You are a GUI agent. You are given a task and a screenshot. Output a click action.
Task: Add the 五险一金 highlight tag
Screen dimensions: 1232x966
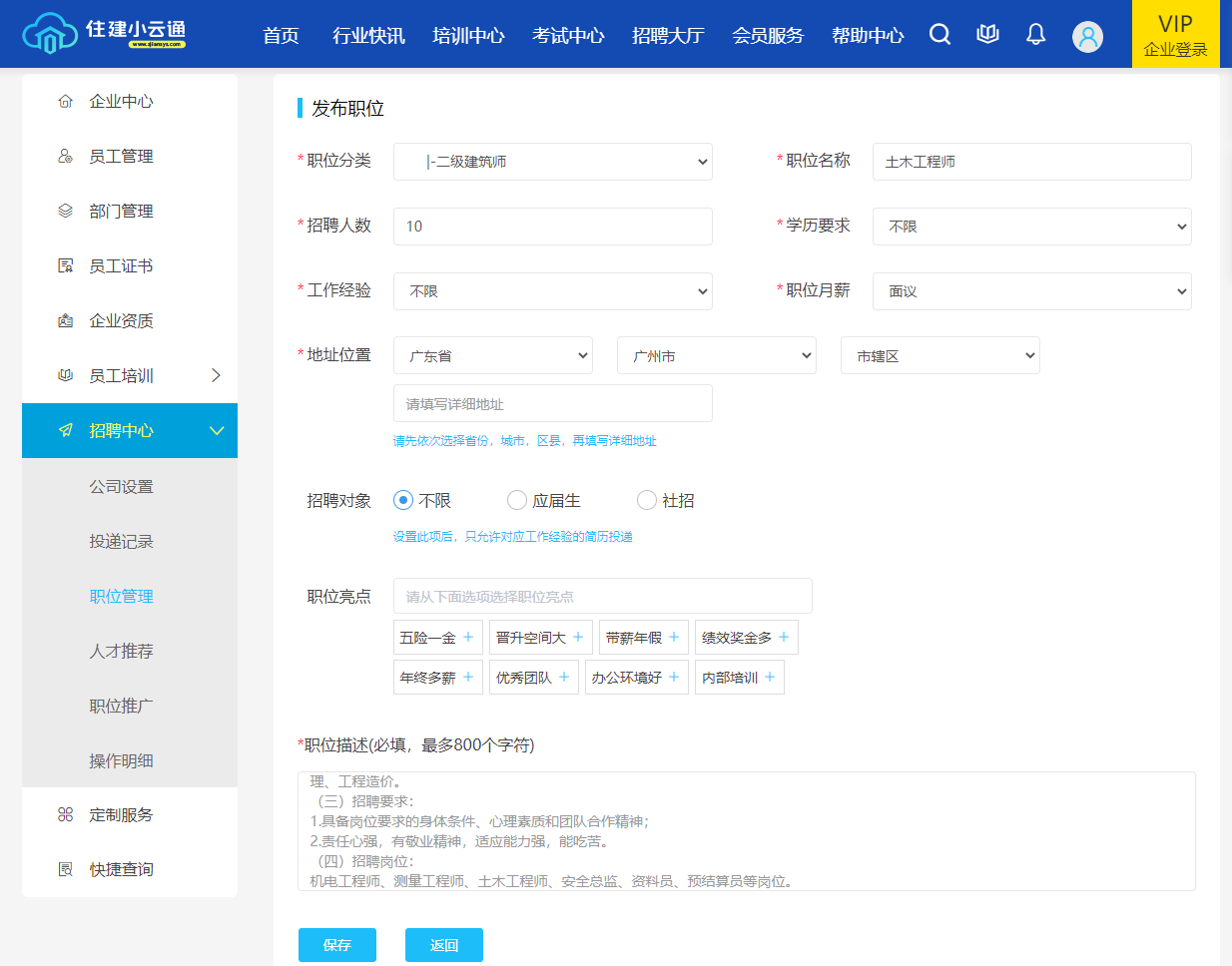(x=437, y=638)
